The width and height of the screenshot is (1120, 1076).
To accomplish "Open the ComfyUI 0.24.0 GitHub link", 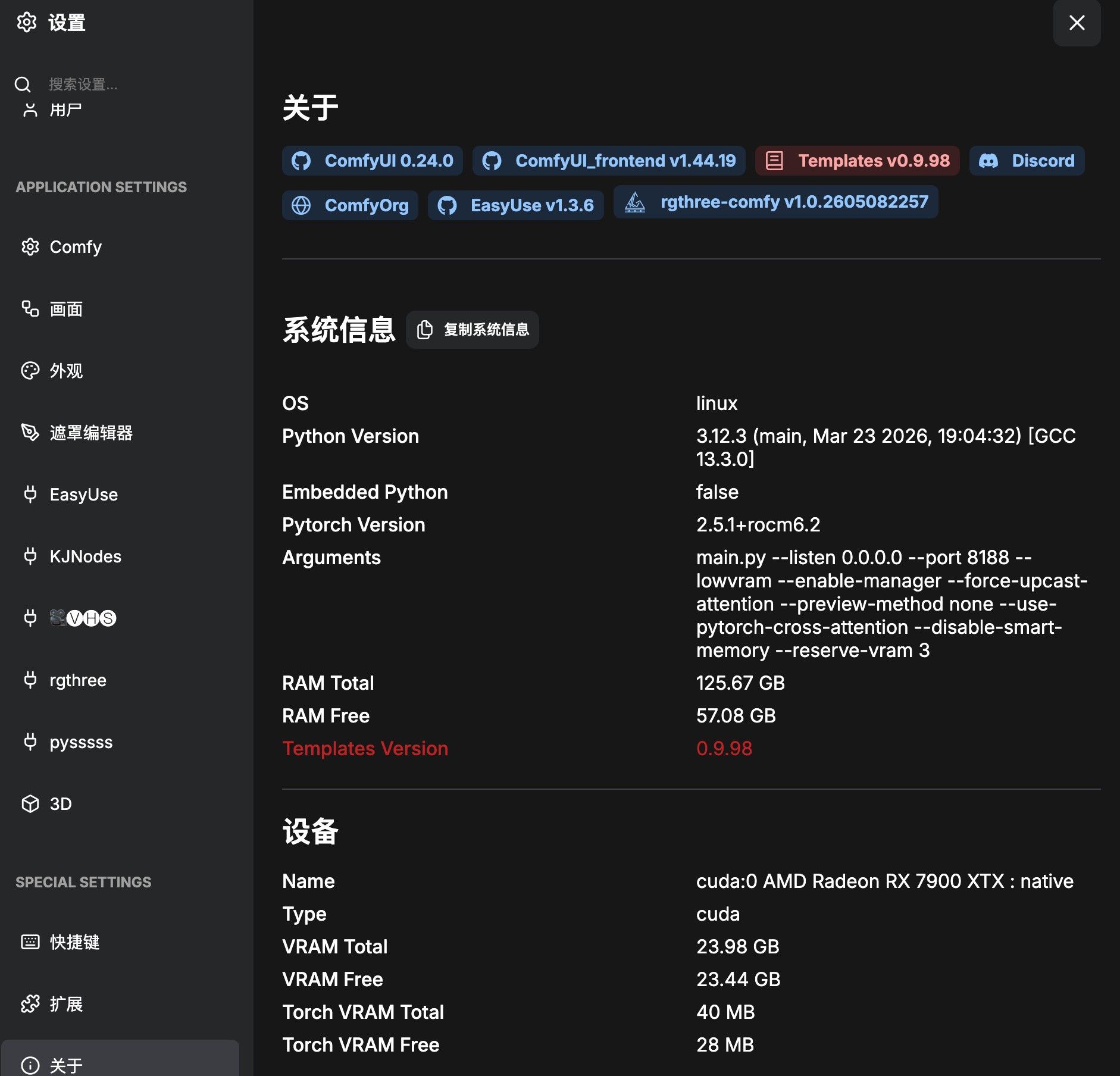I will (372, 161).
